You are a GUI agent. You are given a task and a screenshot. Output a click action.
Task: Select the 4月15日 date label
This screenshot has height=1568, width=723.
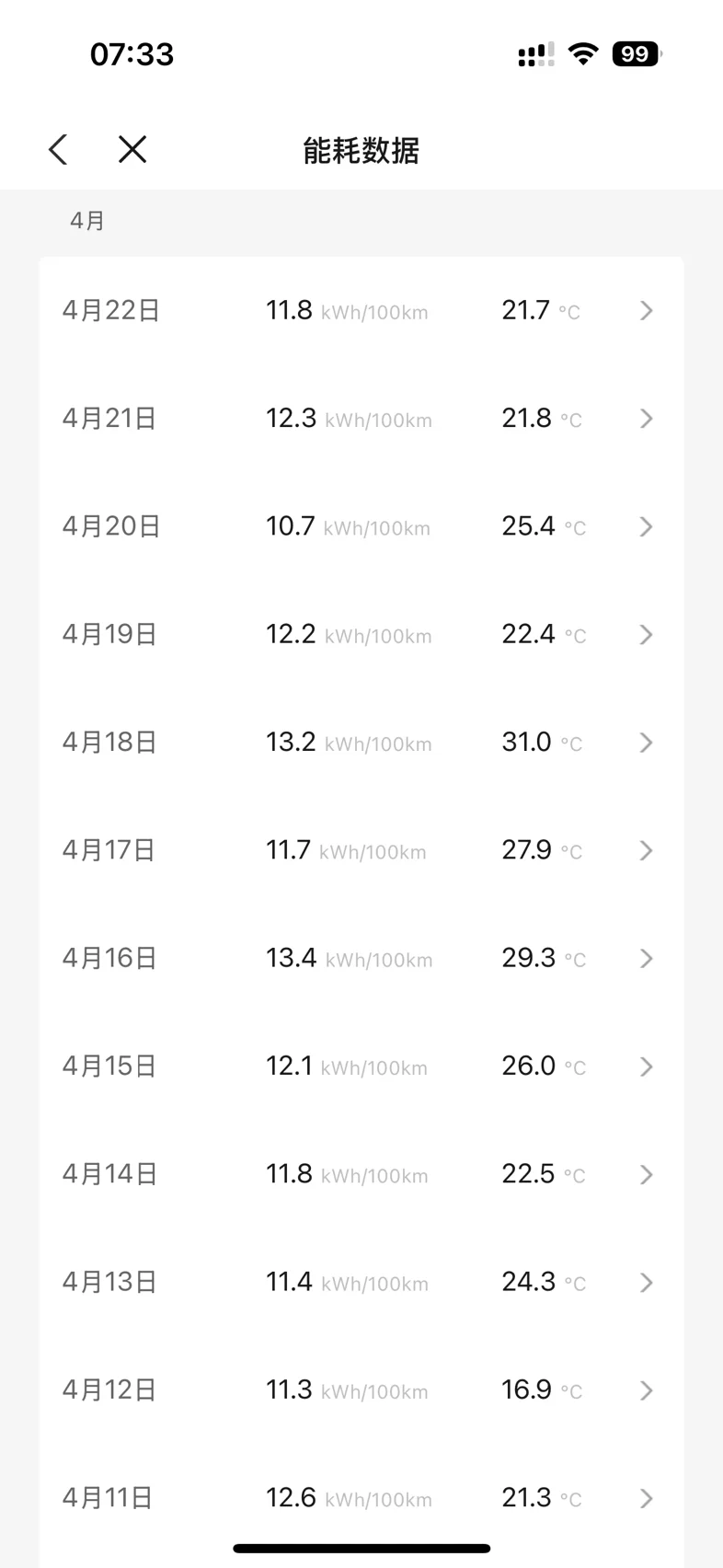coord(109,1066)
